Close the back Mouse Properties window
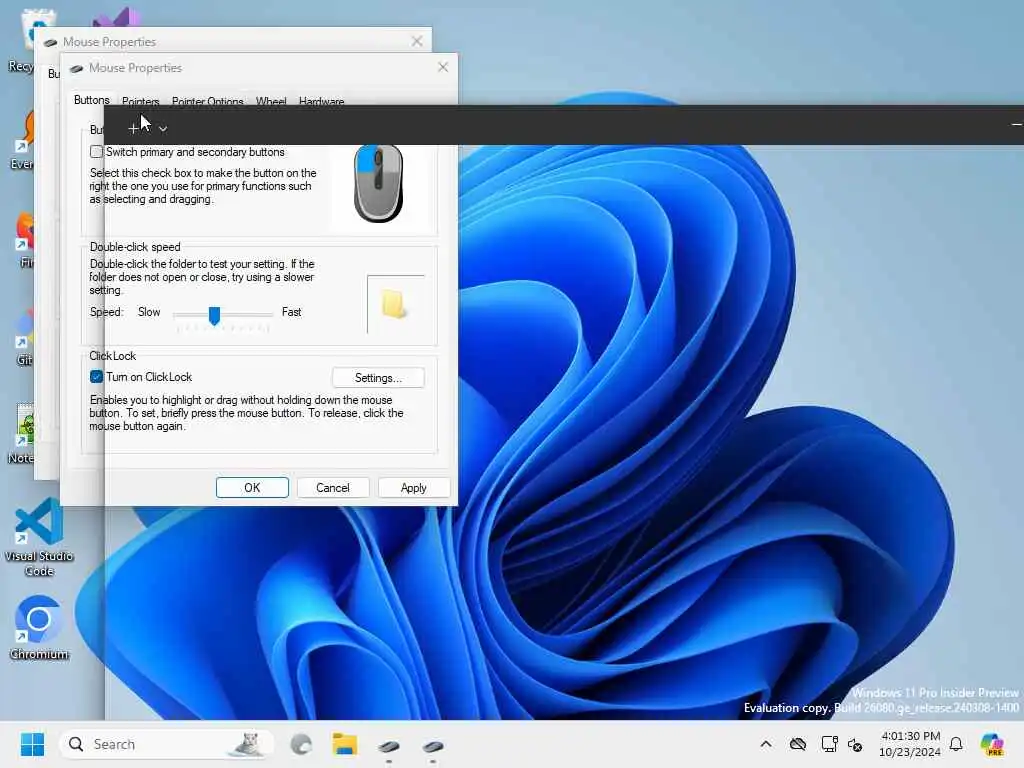This screenshot has width=1024, height=768. [x=417, y=41]
